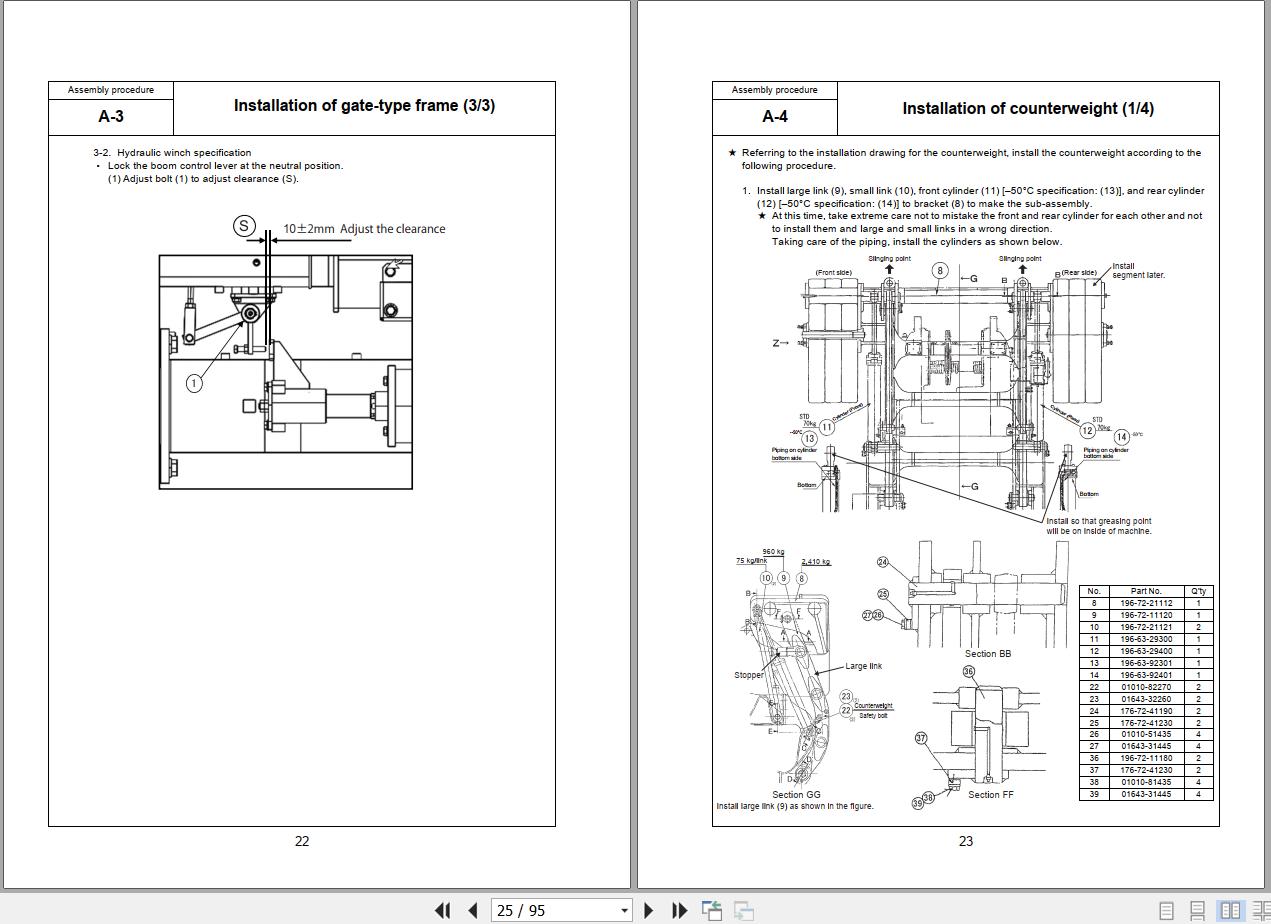
Task: Click the 'Section FF' caption
Action: [990, 795]
